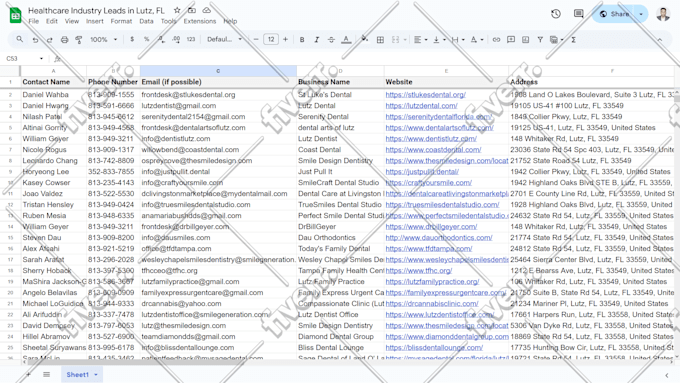Toggle italic formatting
Screen dimensions: 680x383
(317, 39)
